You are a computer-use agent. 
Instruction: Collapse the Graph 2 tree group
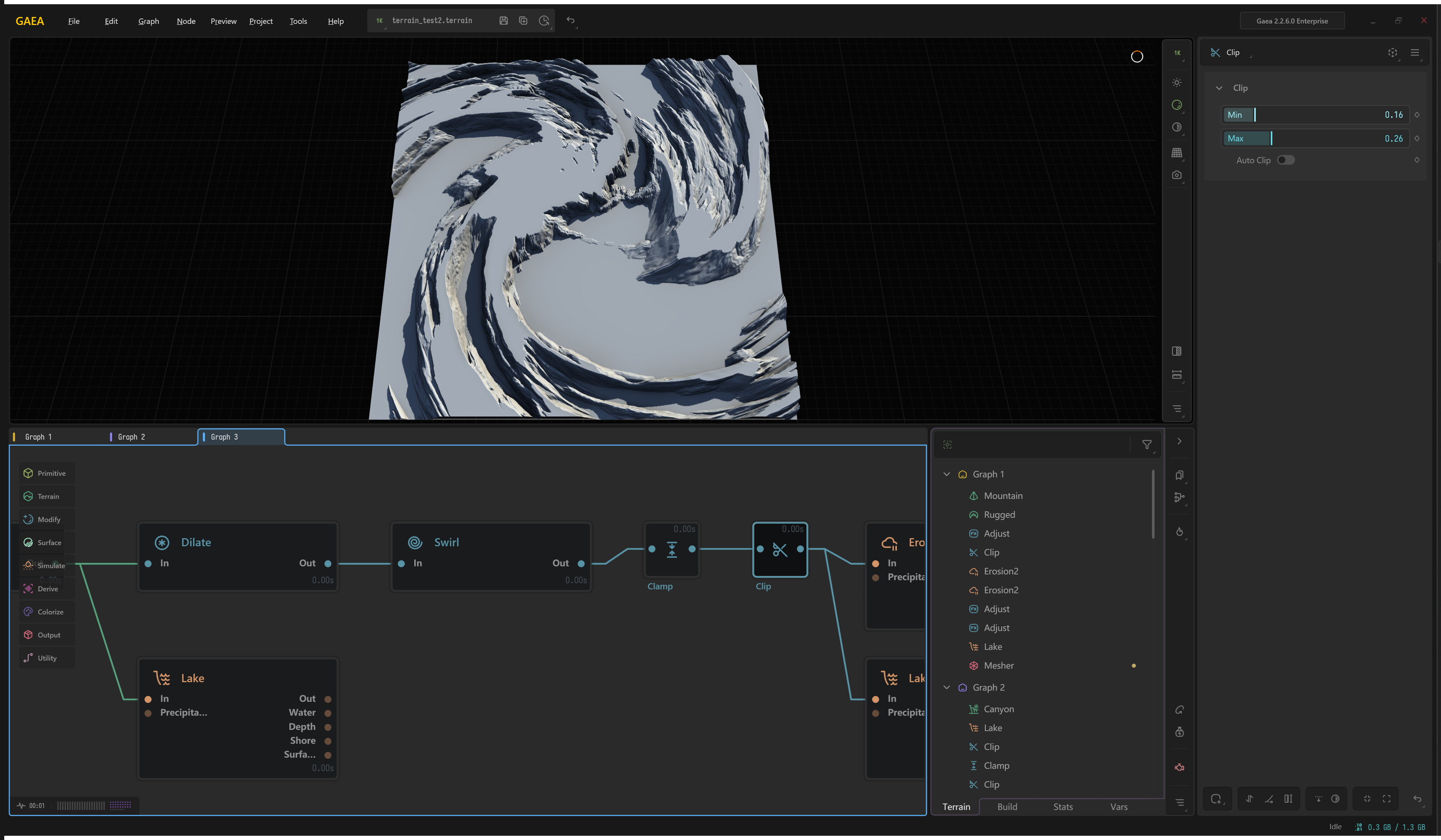pos(947,687)
